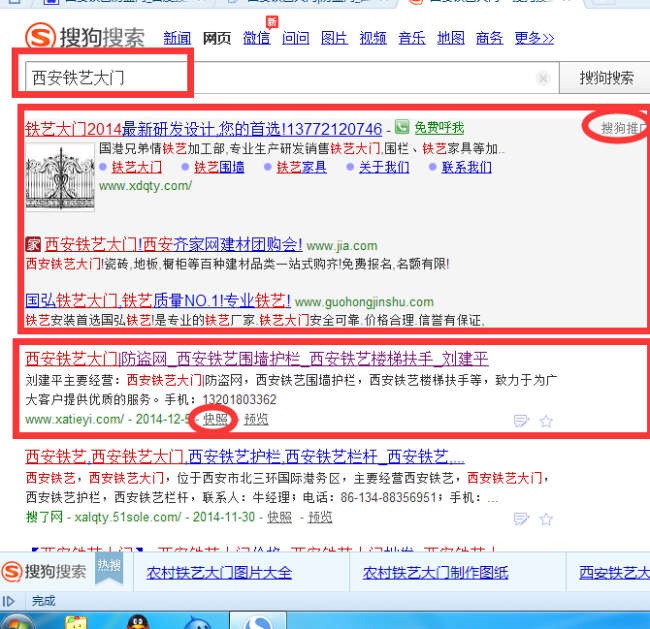
Task: Click the play icon in status bar
Action: [8, 601]
